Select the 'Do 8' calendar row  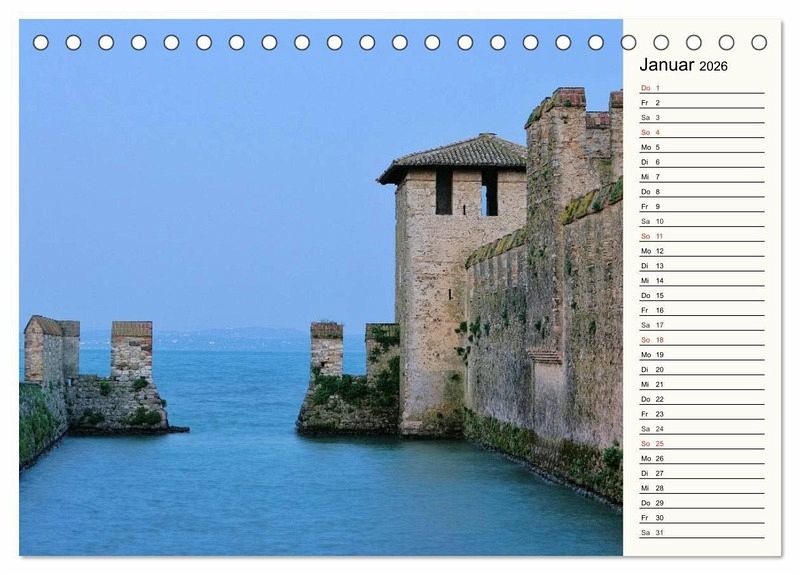pos(702,191)
